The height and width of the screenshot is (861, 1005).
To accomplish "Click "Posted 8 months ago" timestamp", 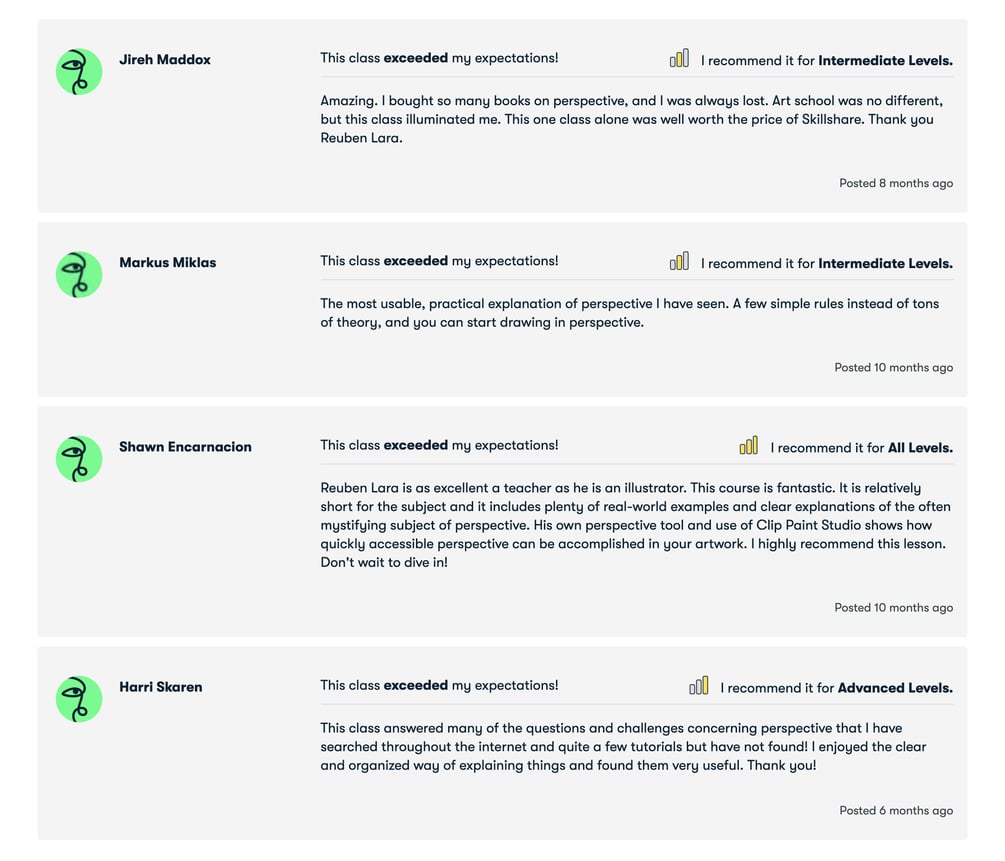I will (895, 184).
